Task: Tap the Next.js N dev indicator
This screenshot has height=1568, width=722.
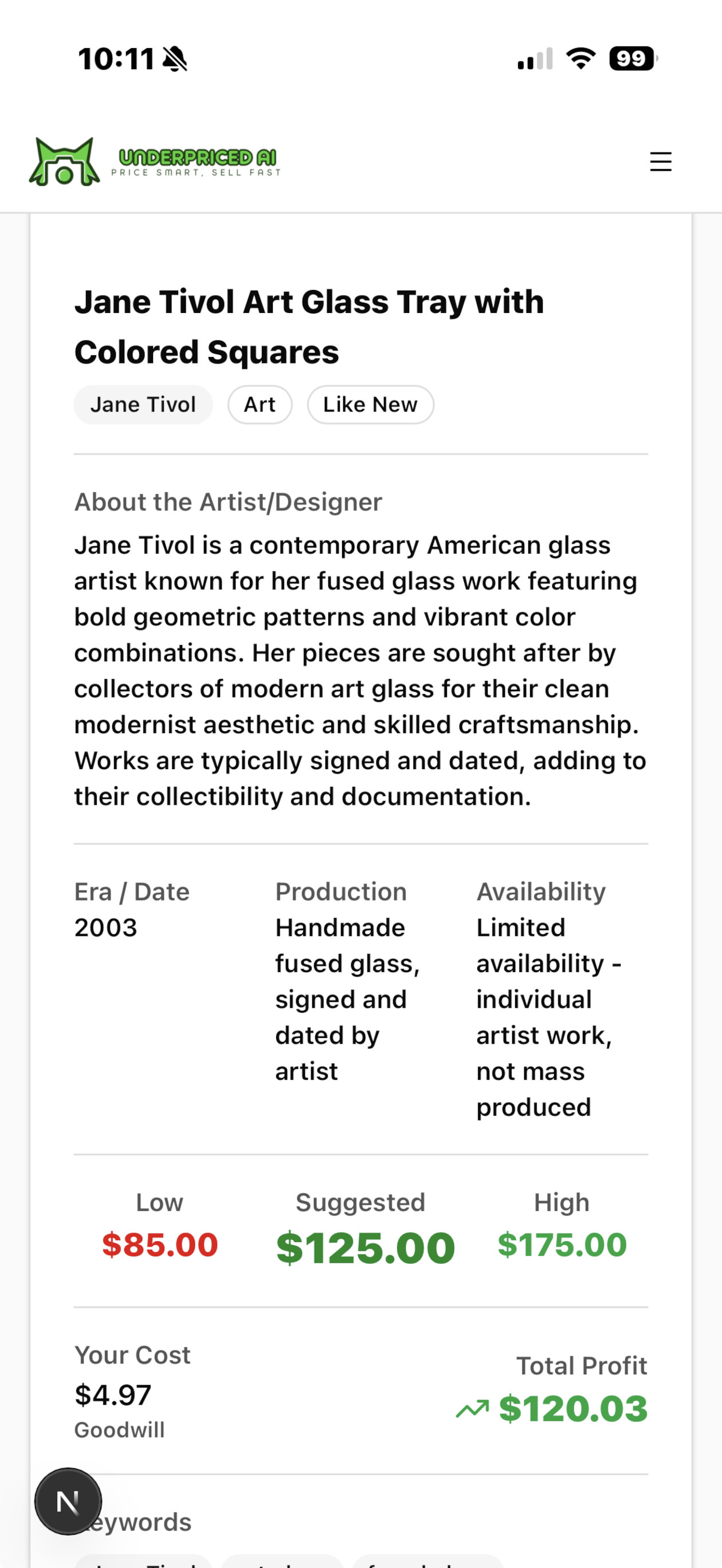Action: tap(68, 1501)
